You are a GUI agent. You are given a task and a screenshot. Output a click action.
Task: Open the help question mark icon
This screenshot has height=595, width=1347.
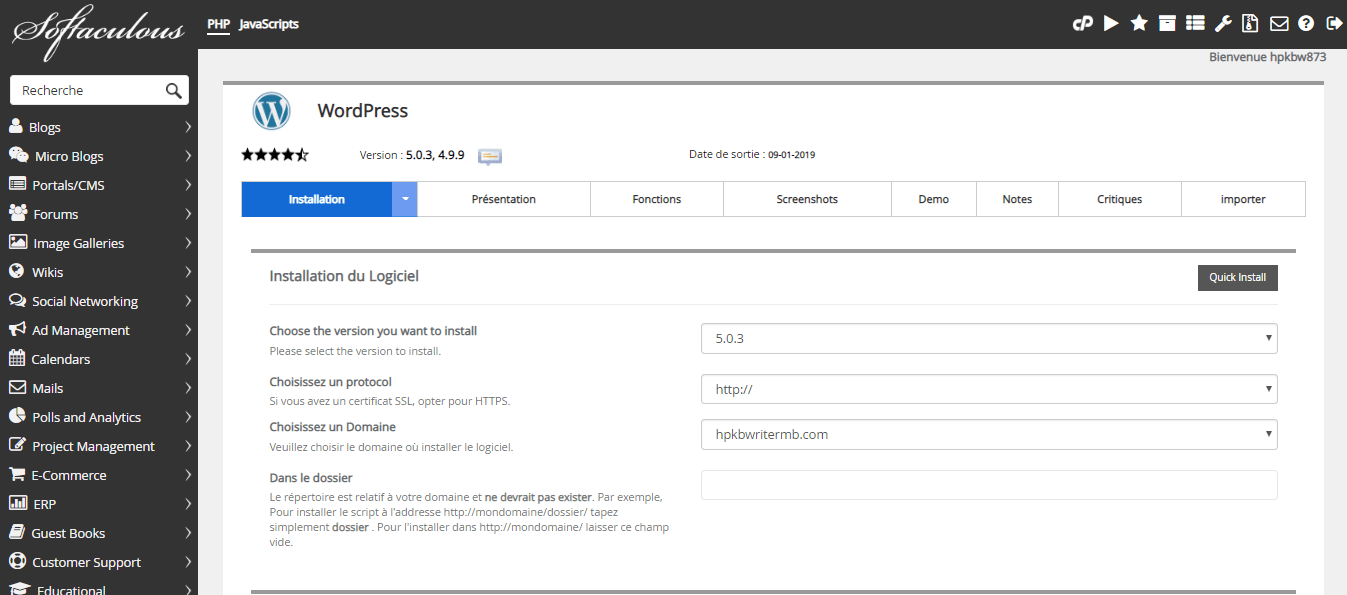[x=1306, y=23]
